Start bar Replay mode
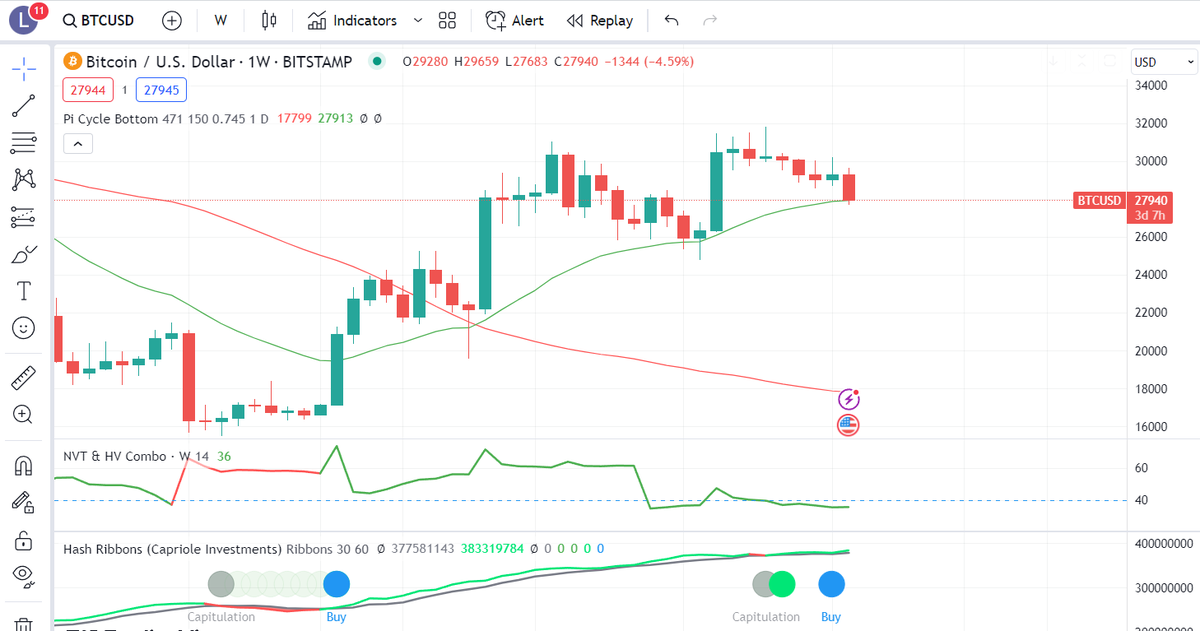Viewport: 1200px width, 631px height. click(599, 20)
